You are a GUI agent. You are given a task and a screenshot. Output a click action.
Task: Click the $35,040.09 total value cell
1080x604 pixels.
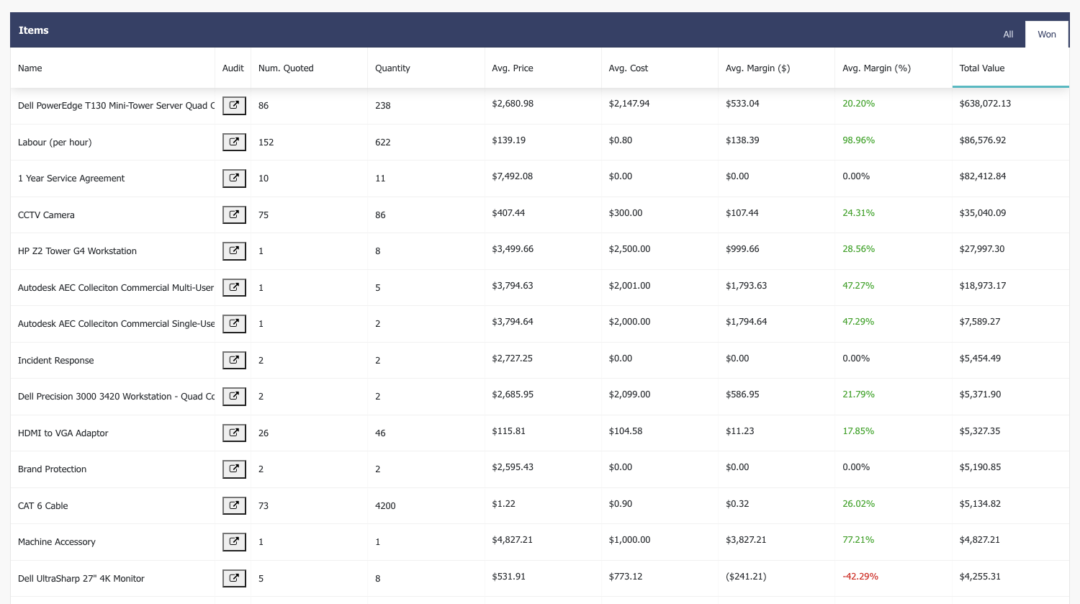tap(982, 213)
